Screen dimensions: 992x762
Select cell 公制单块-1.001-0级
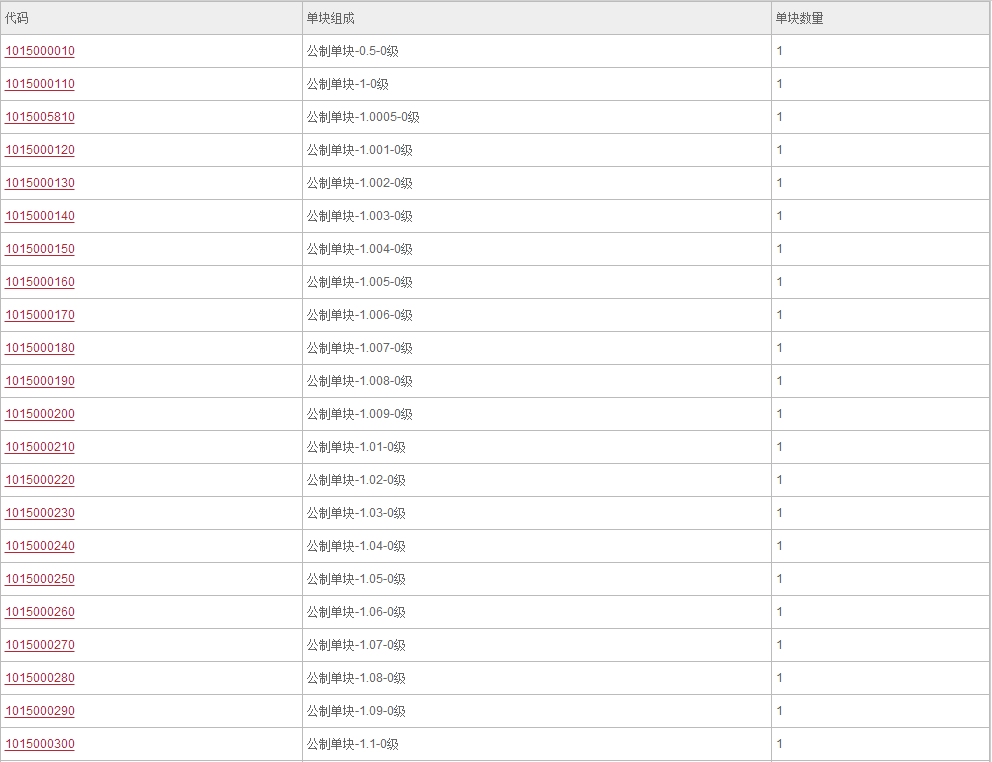536,150
